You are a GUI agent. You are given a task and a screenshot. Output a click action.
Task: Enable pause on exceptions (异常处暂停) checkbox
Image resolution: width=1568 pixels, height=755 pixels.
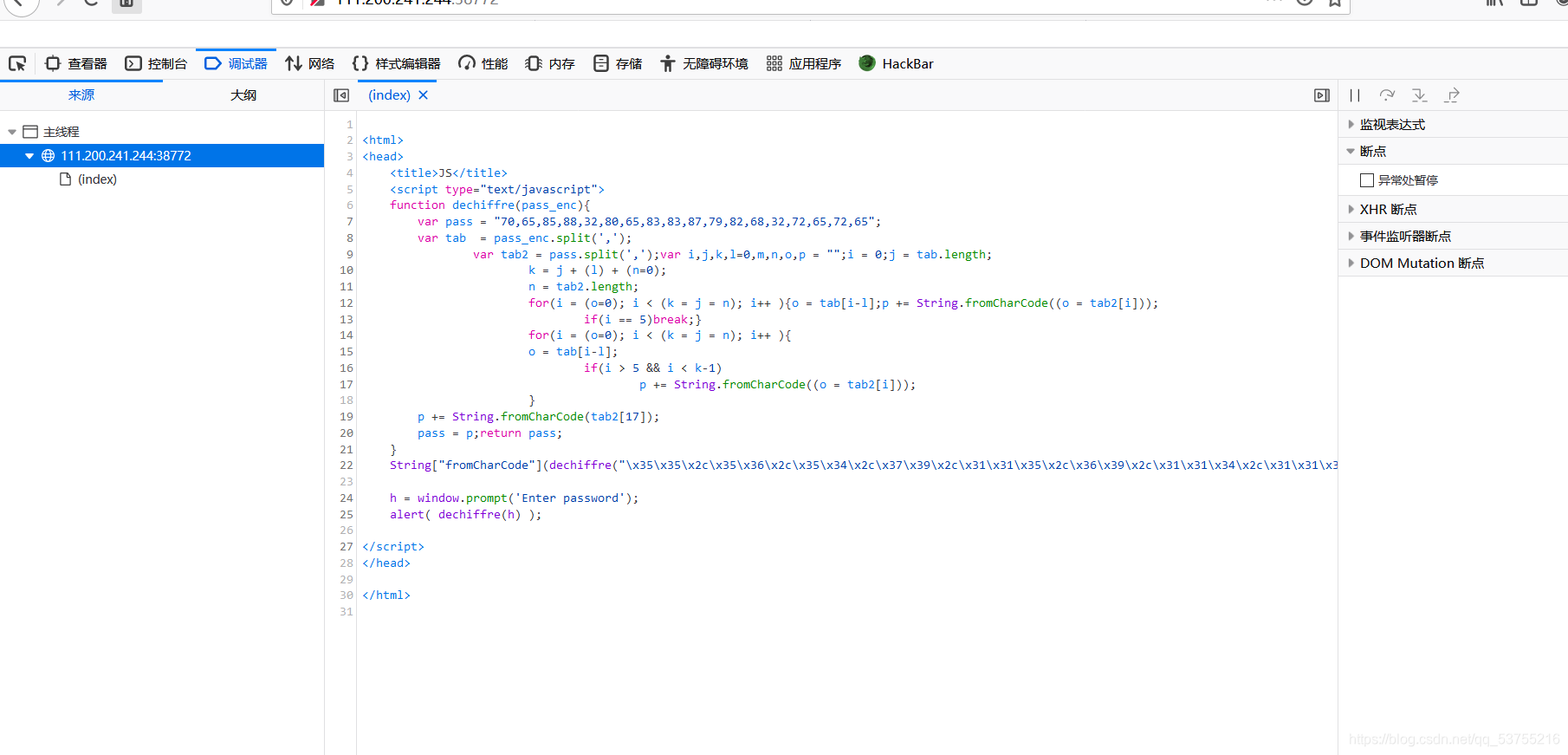(1367, 180)
